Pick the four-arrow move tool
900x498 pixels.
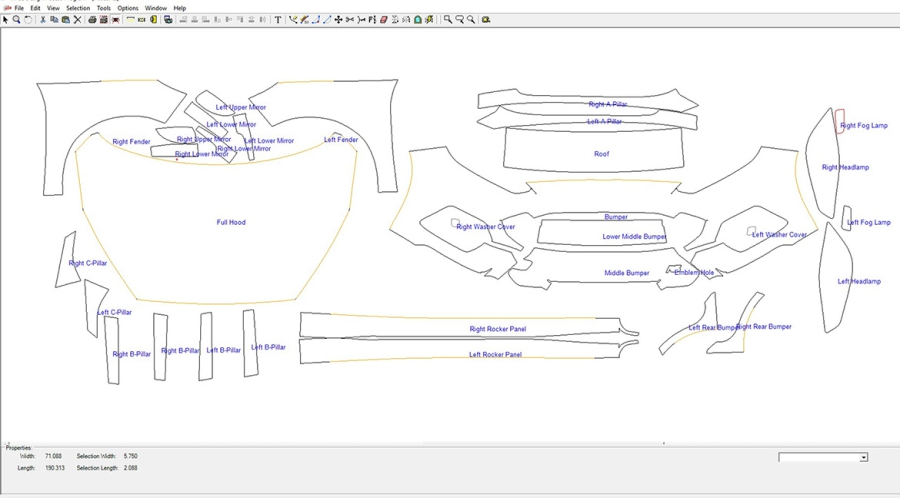[338, 20]
